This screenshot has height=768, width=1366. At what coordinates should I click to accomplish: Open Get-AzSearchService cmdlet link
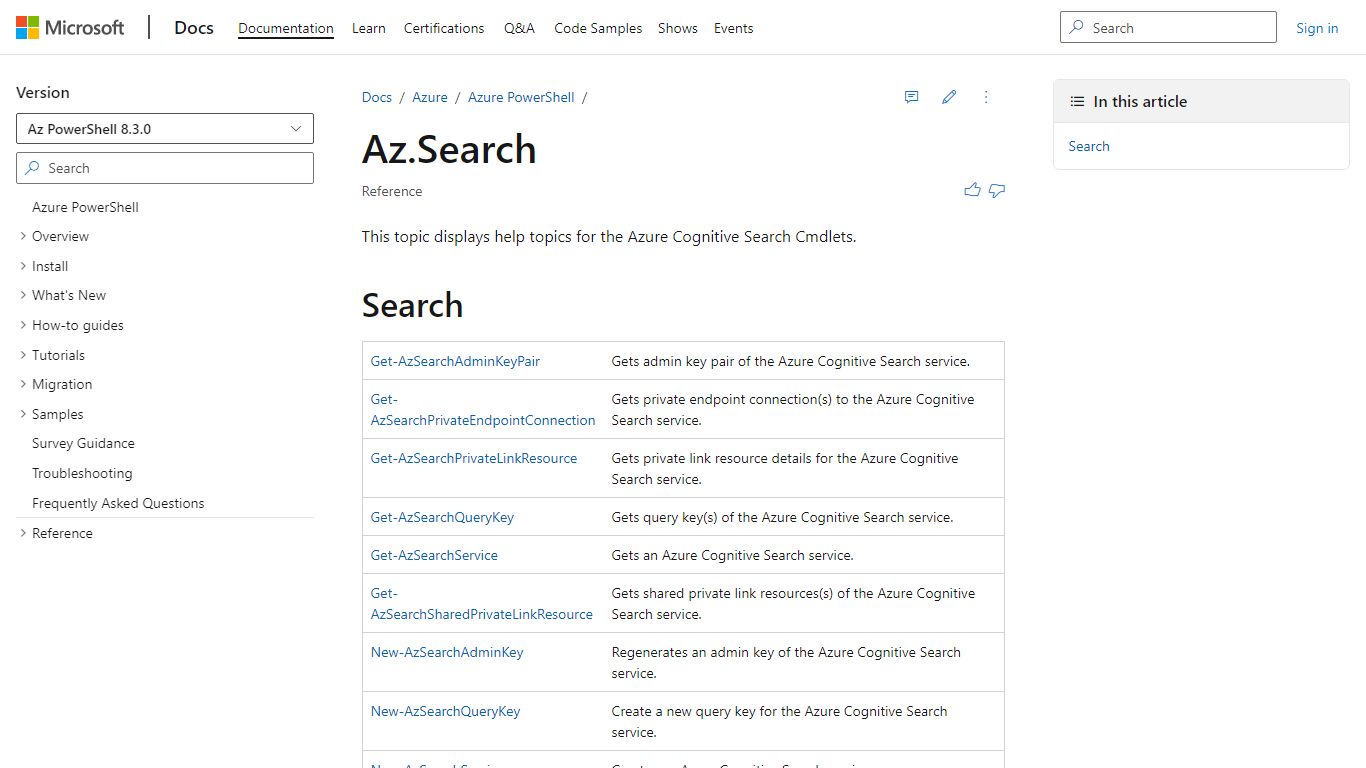tap(434, 555)
